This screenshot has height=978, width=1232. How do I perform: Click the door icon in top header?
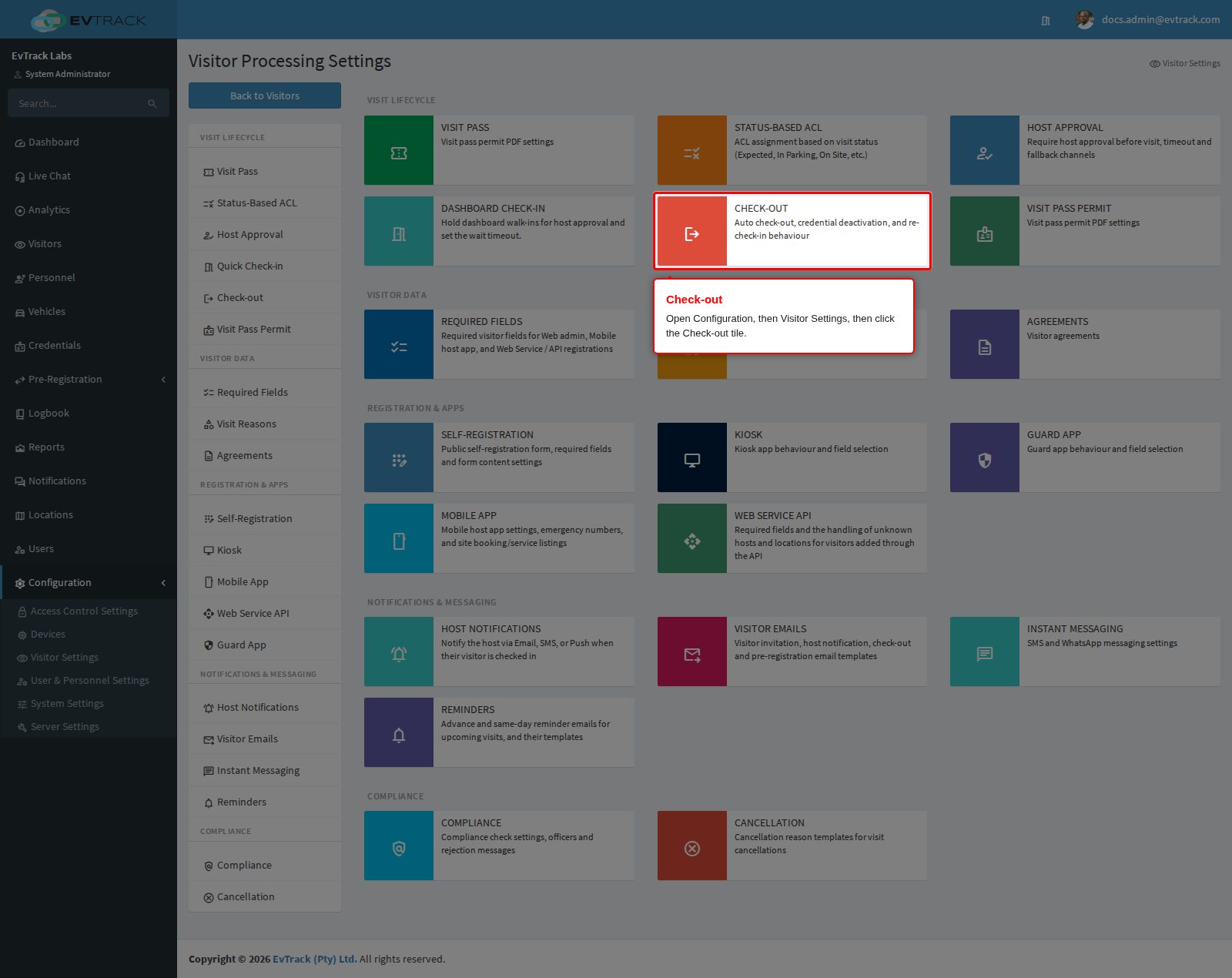[x=1046, y=21]
